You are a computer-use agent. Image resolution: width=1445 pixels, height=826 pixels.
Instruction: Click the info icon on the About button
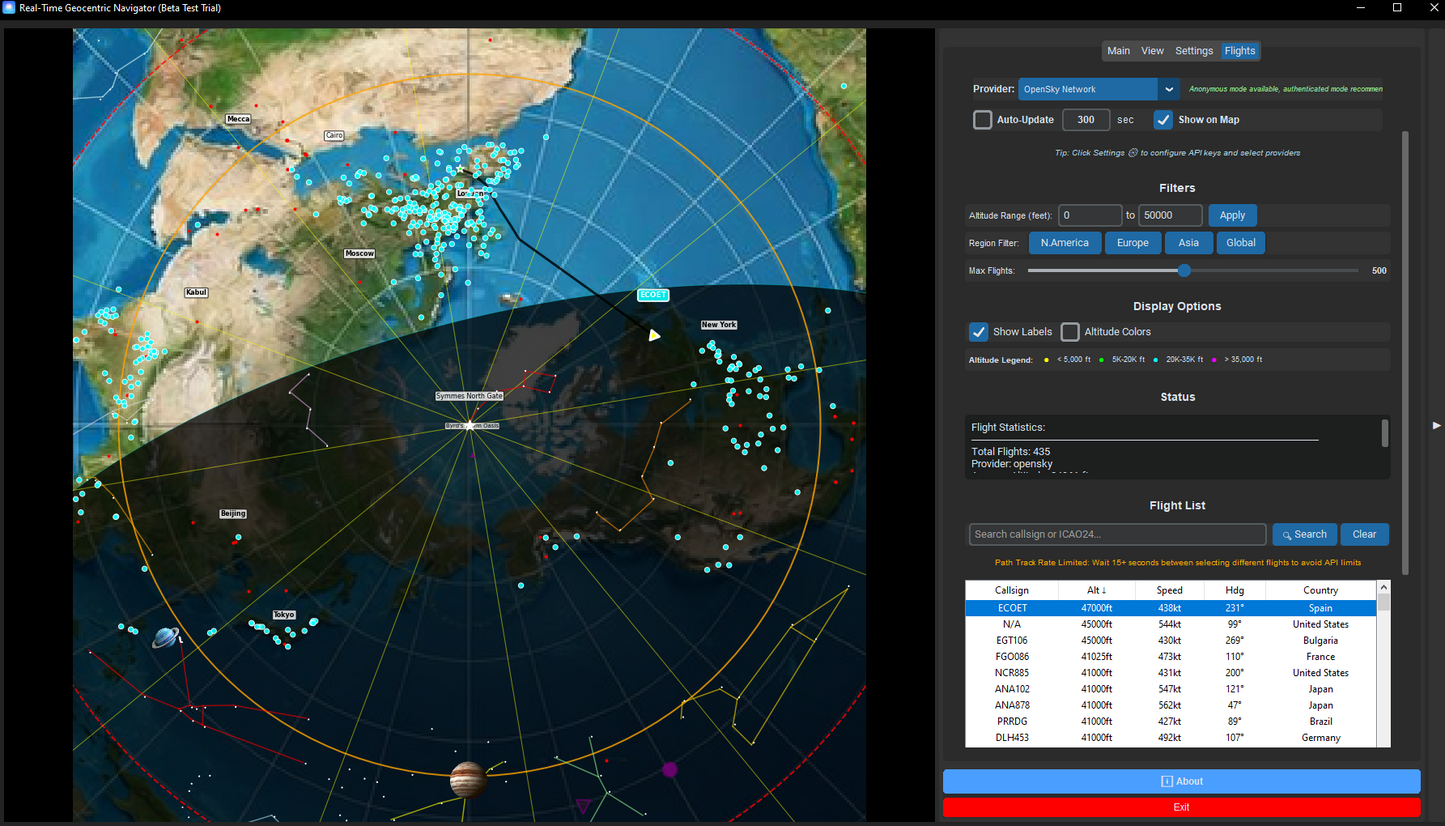pyautogui.click(x=1166, y=781)
